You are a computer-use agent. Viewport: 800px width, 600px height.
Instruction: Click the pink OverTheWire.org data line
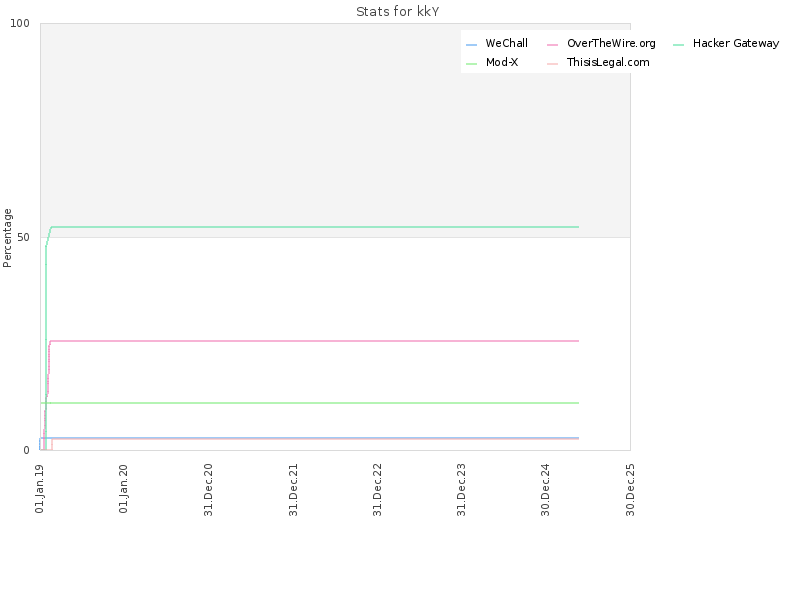(315, 341)
